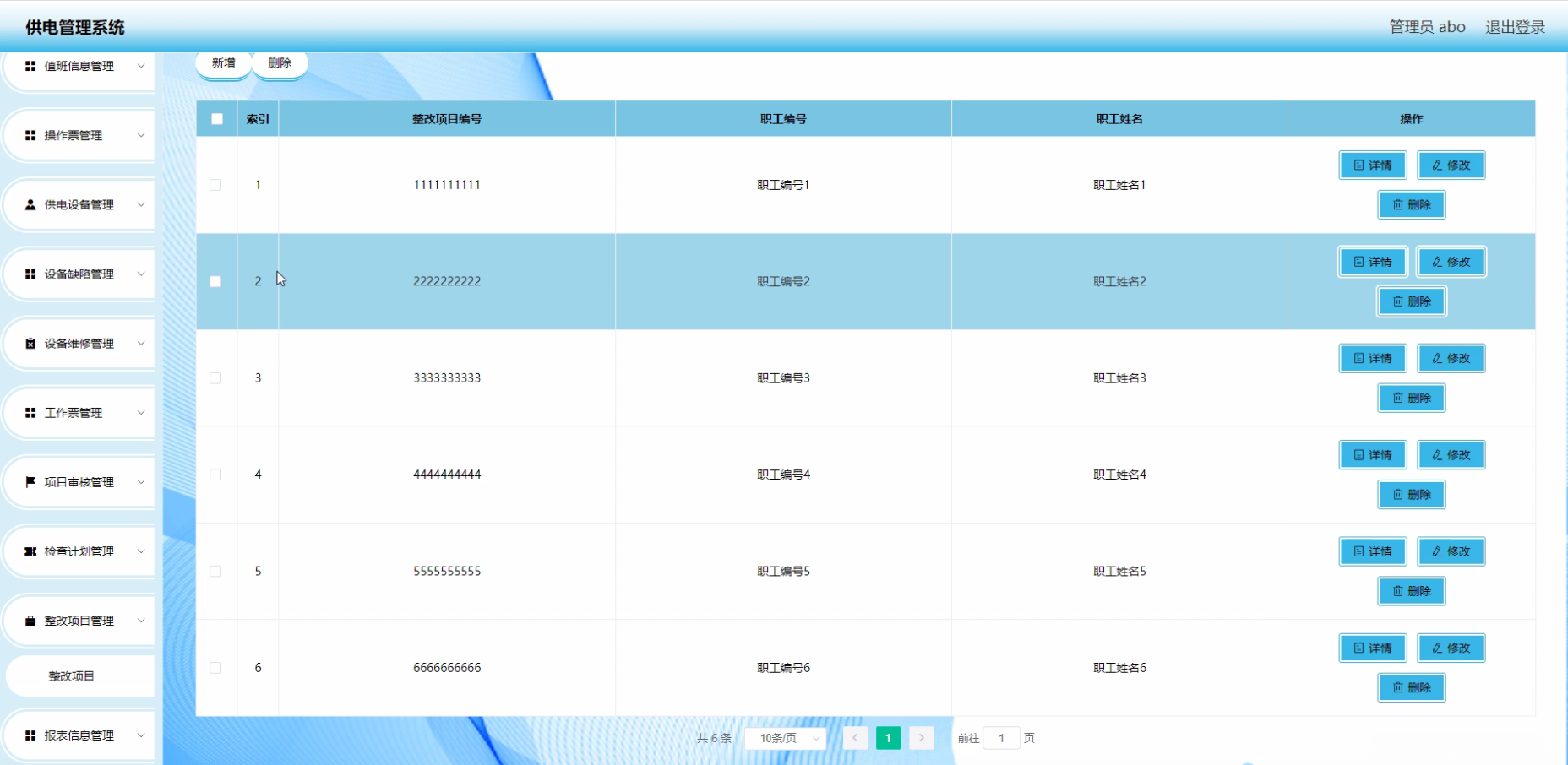This screenshot has height=765, width=1568.
Task: Click the next page arrow
Action: pyautogui.click(x=922, y=738)
